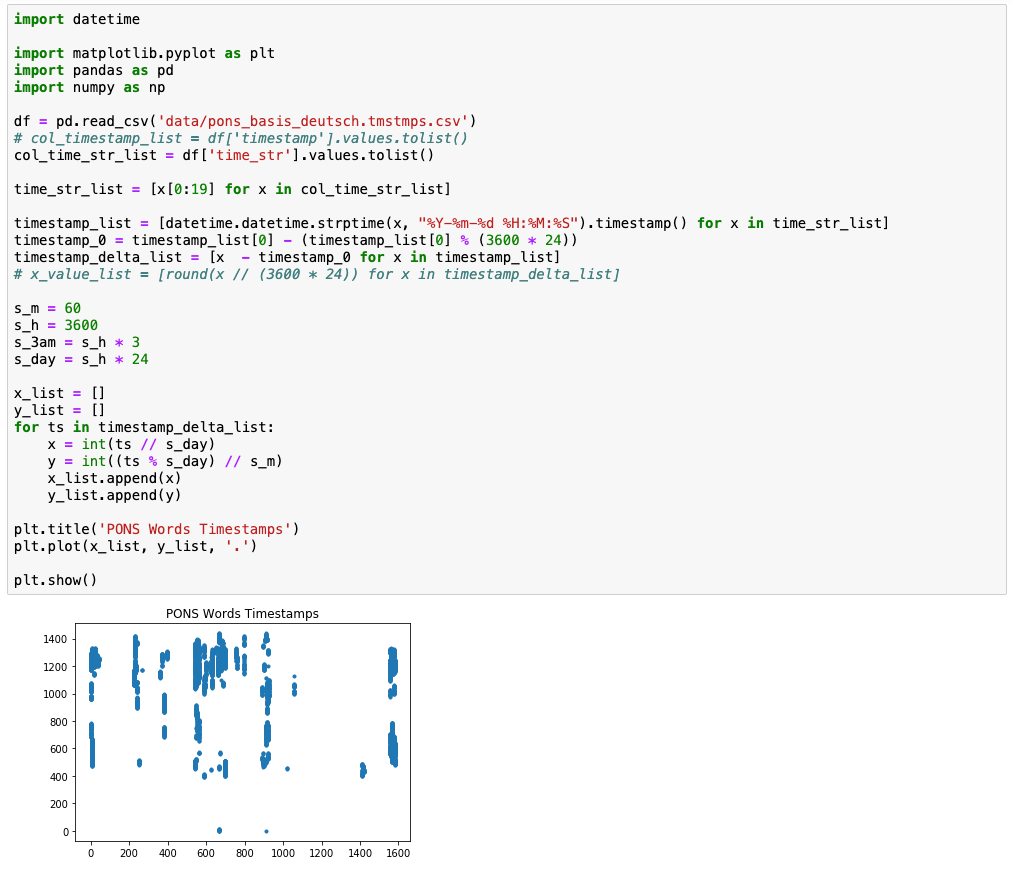Click the x_list = [] initialization line
The image size is (1012, 870).
click(57, 393)
